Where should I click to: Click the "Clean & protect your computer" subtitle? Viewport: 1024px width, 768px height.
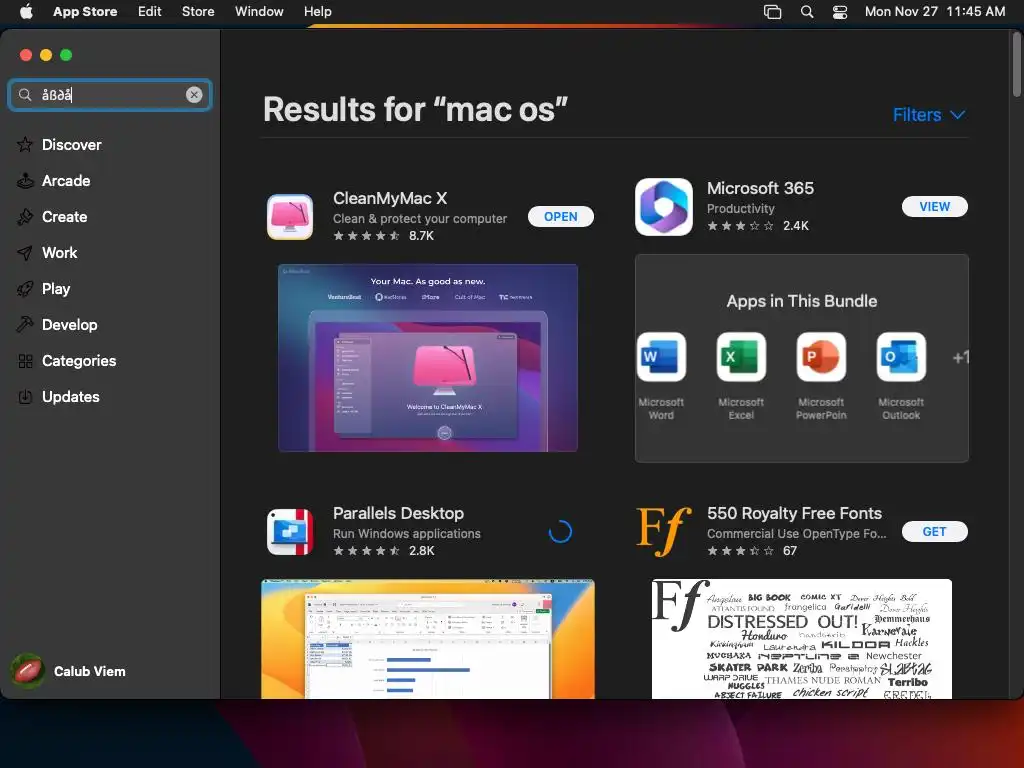[x=420, y=219]
